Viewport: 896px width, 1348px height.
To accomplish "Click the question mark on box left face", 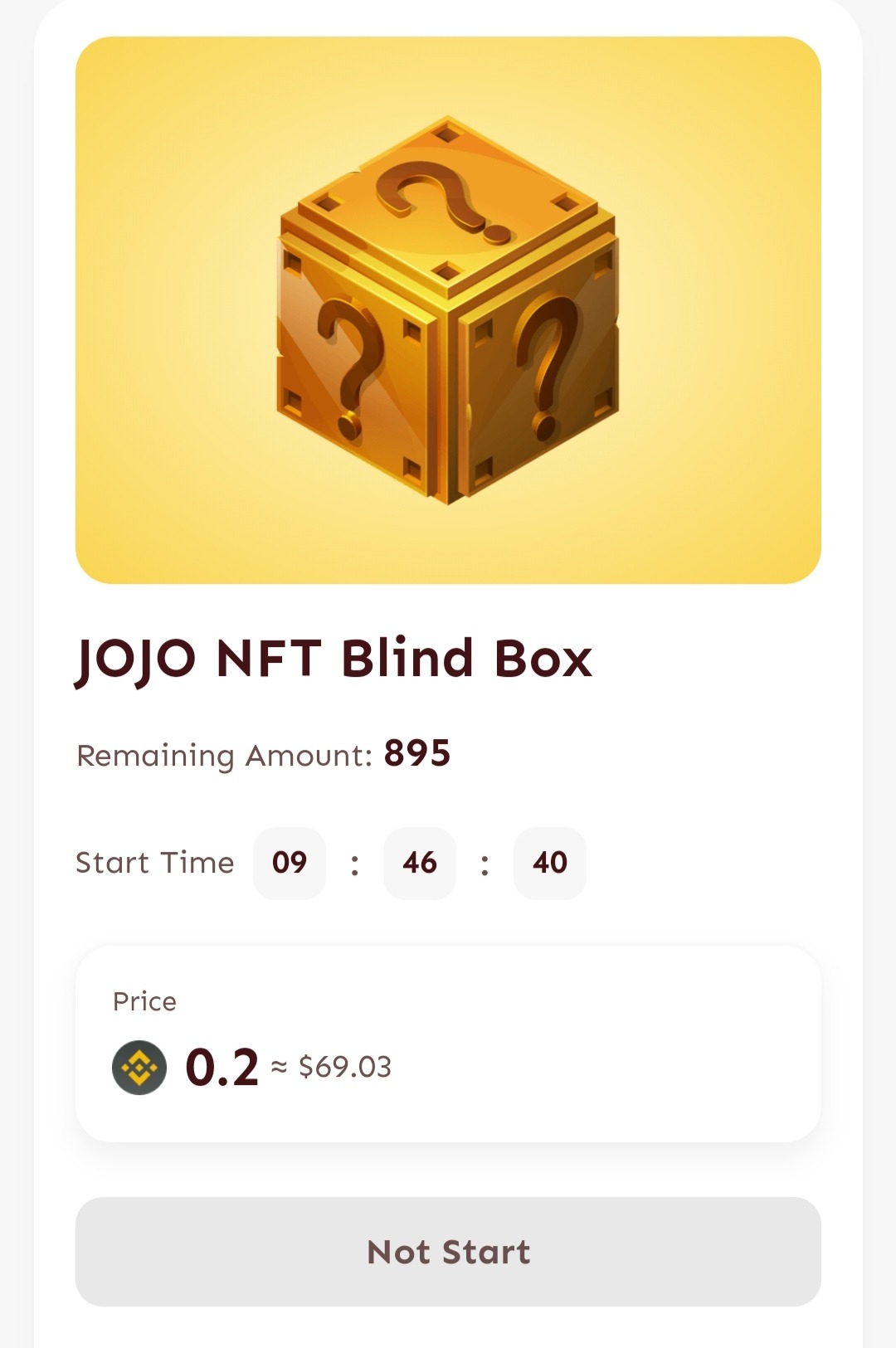I will click(x=349, y=367).
